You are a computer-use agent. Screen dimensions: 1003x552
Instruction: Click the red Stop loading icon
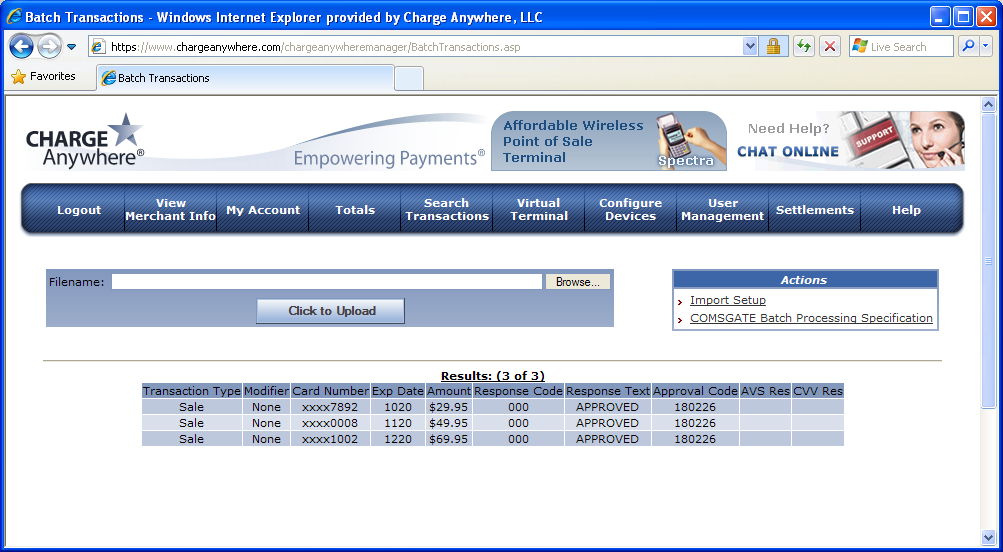pyautogui.click(x=830, y=47)
